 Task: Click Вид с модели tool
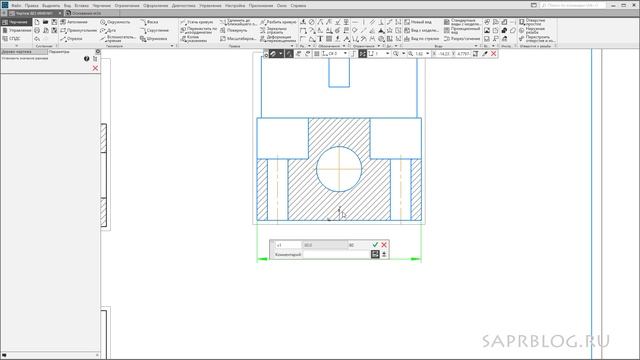coord(421,30)
